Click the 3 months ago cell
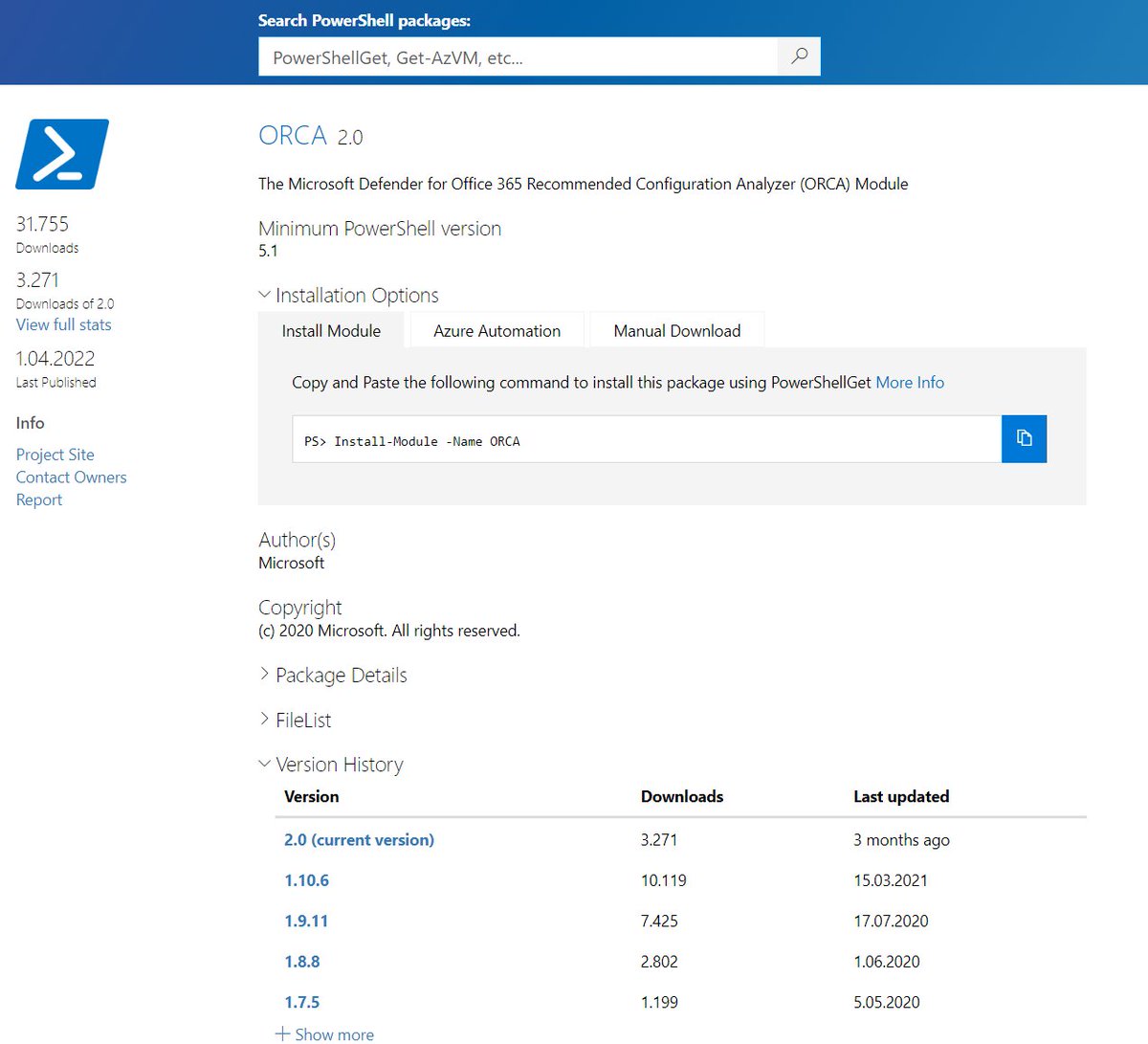This screenshot has width=1148, height=1044. point(901,839)
